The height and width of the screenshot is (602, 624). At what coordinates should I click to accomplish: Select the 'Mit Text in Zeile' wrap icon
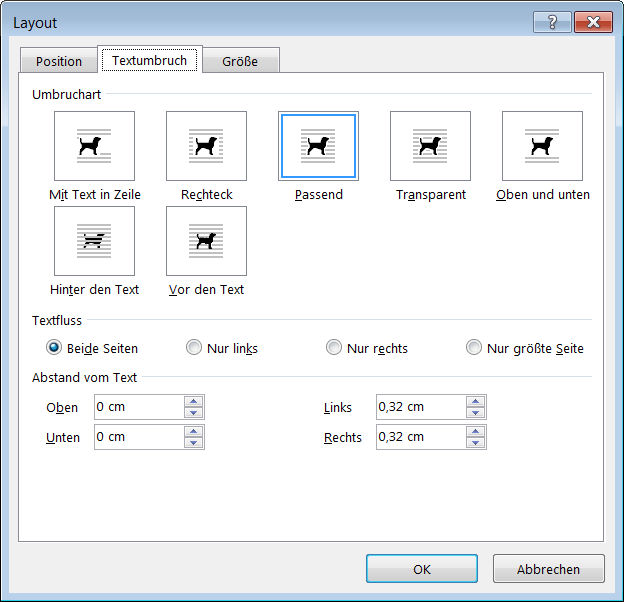click(x=94, y=146)
